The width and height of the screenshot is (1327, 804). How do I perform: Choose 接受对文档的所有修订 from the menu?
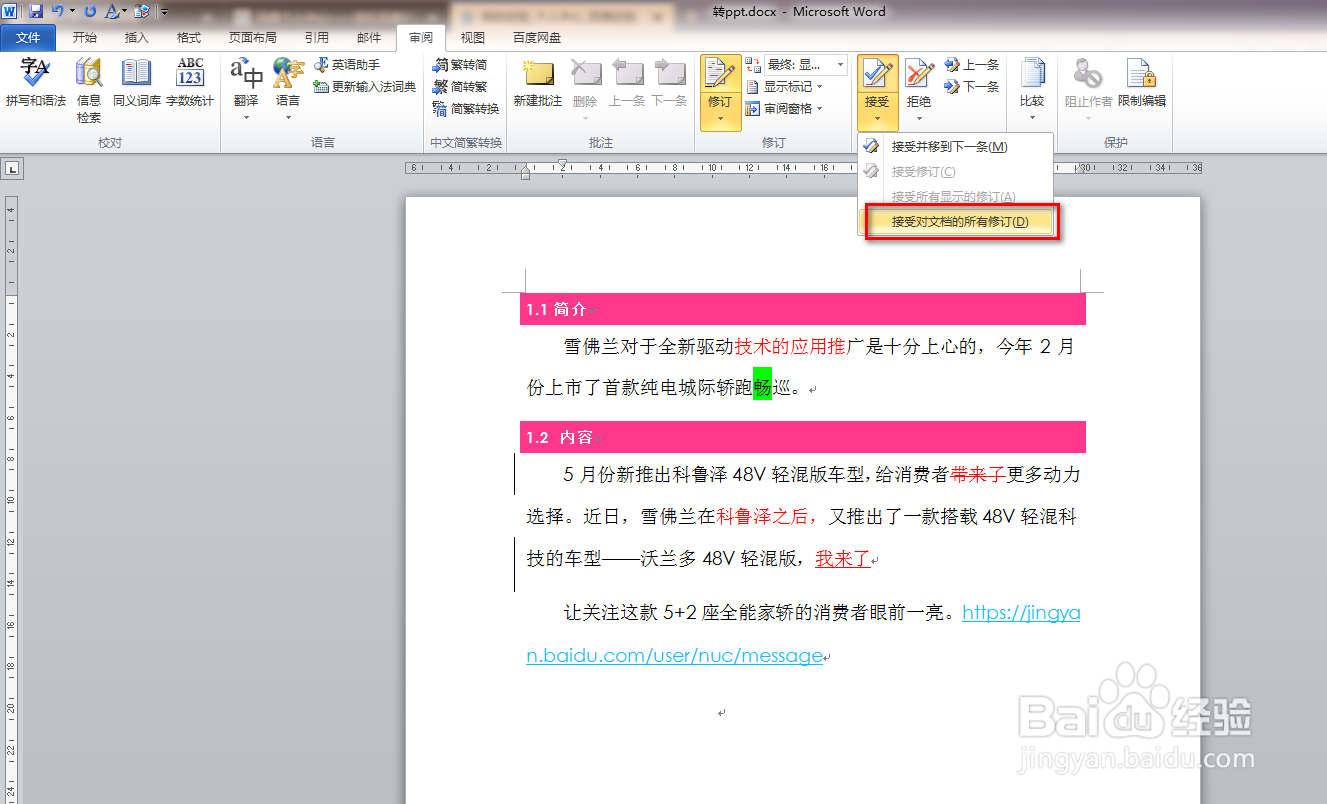click(959, 221)
